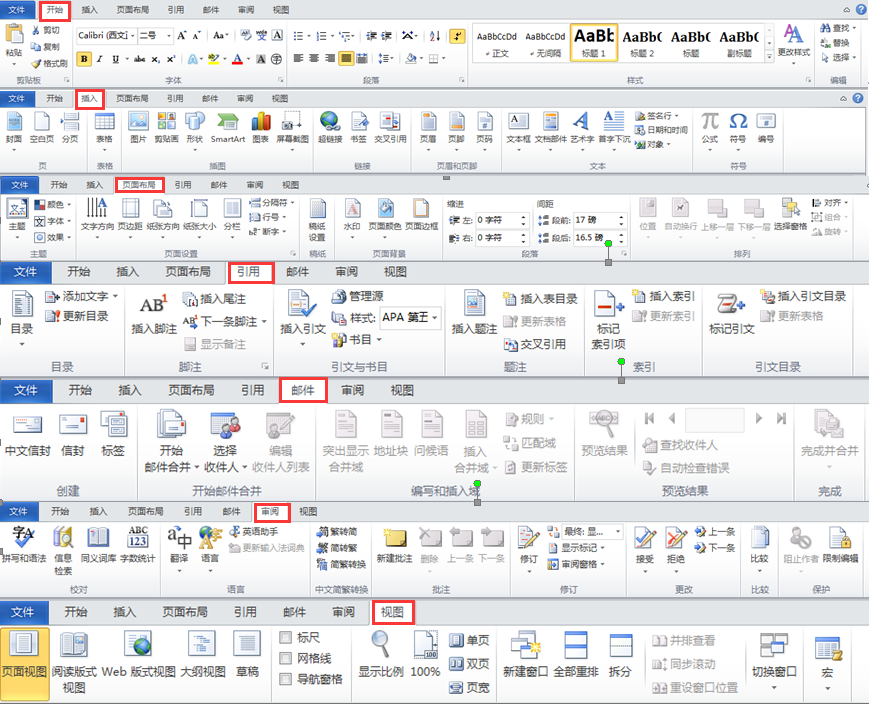Open the Themes (主题) icon
The width and height of the screenshot is (869, 704).
(x=17, y=208)
